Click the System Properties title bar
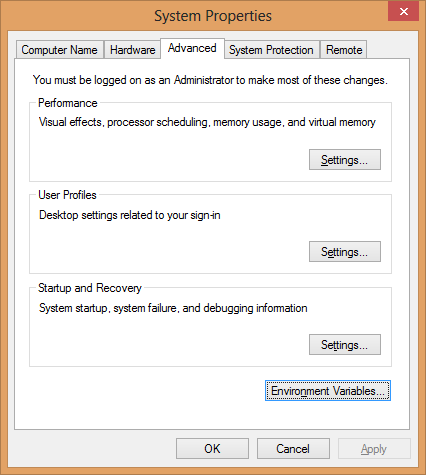The image size is (426, 475). tap(213, 16)
